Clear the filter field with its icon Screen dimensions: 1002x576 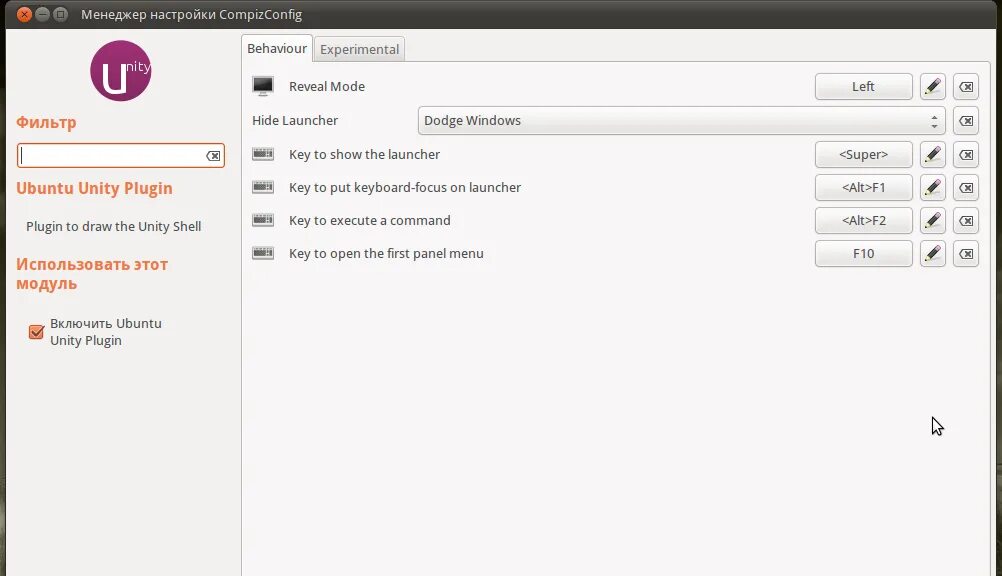213,156
